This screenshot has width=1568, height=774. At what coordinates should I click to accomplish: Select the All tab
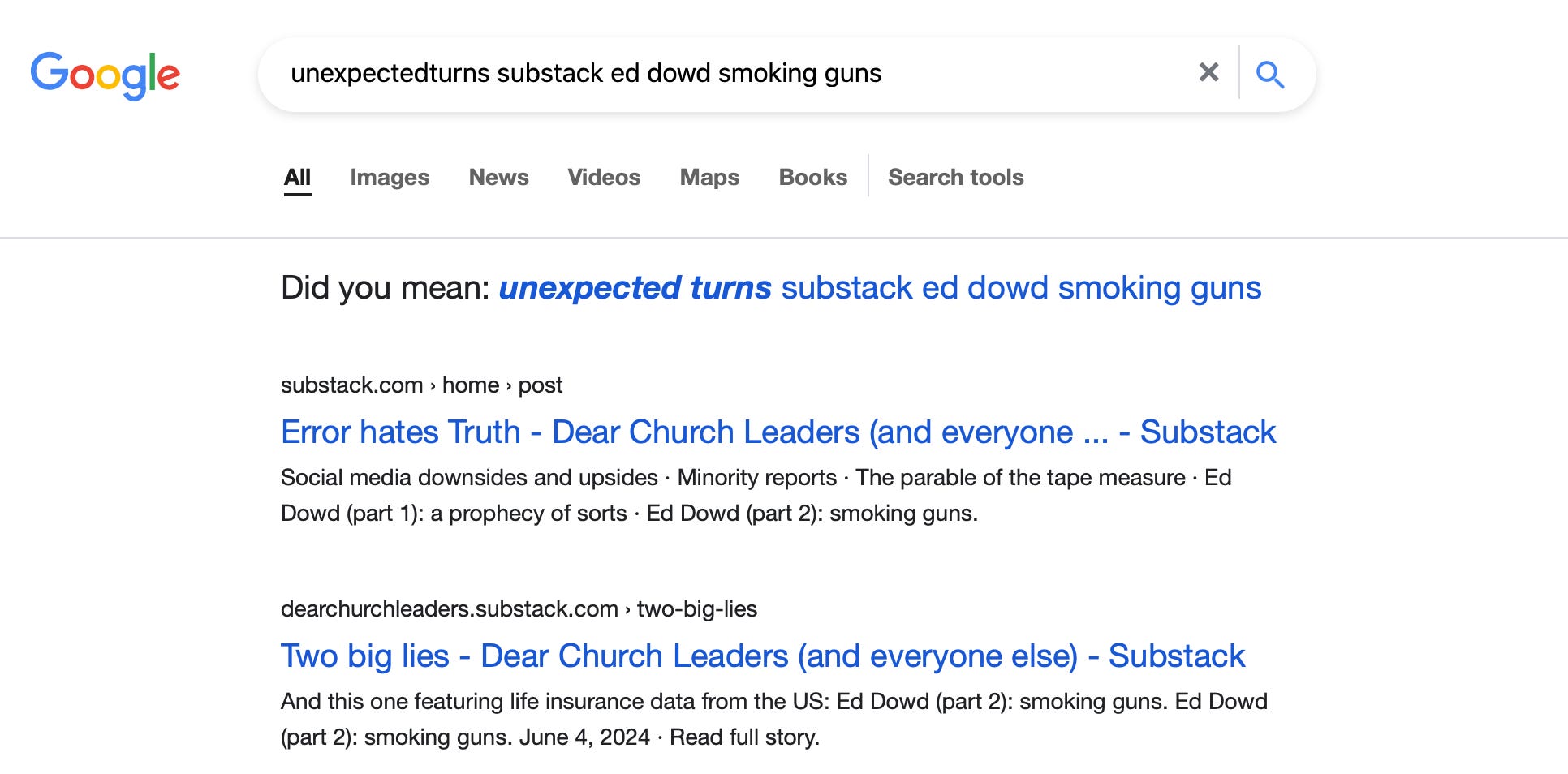click(297, 177)
